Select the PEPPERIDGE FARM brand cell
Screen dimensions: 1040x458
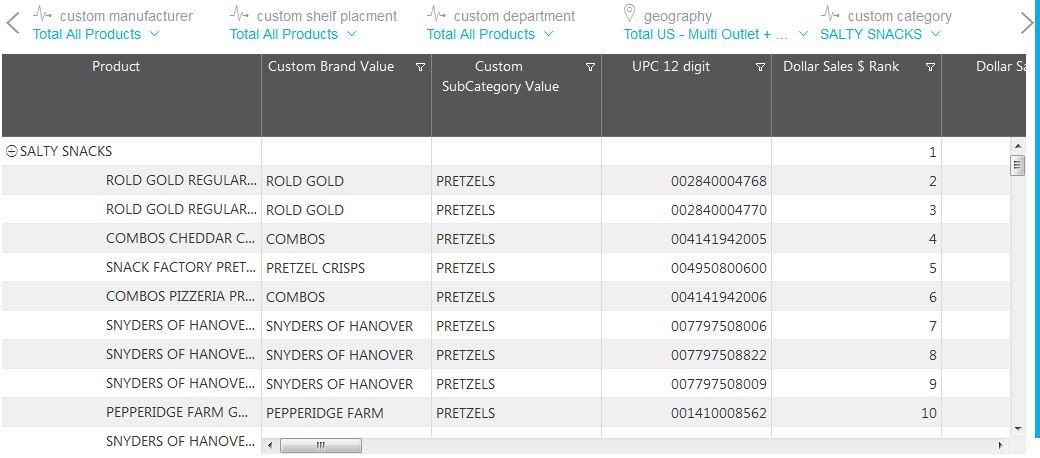click(x=324, y=413)
